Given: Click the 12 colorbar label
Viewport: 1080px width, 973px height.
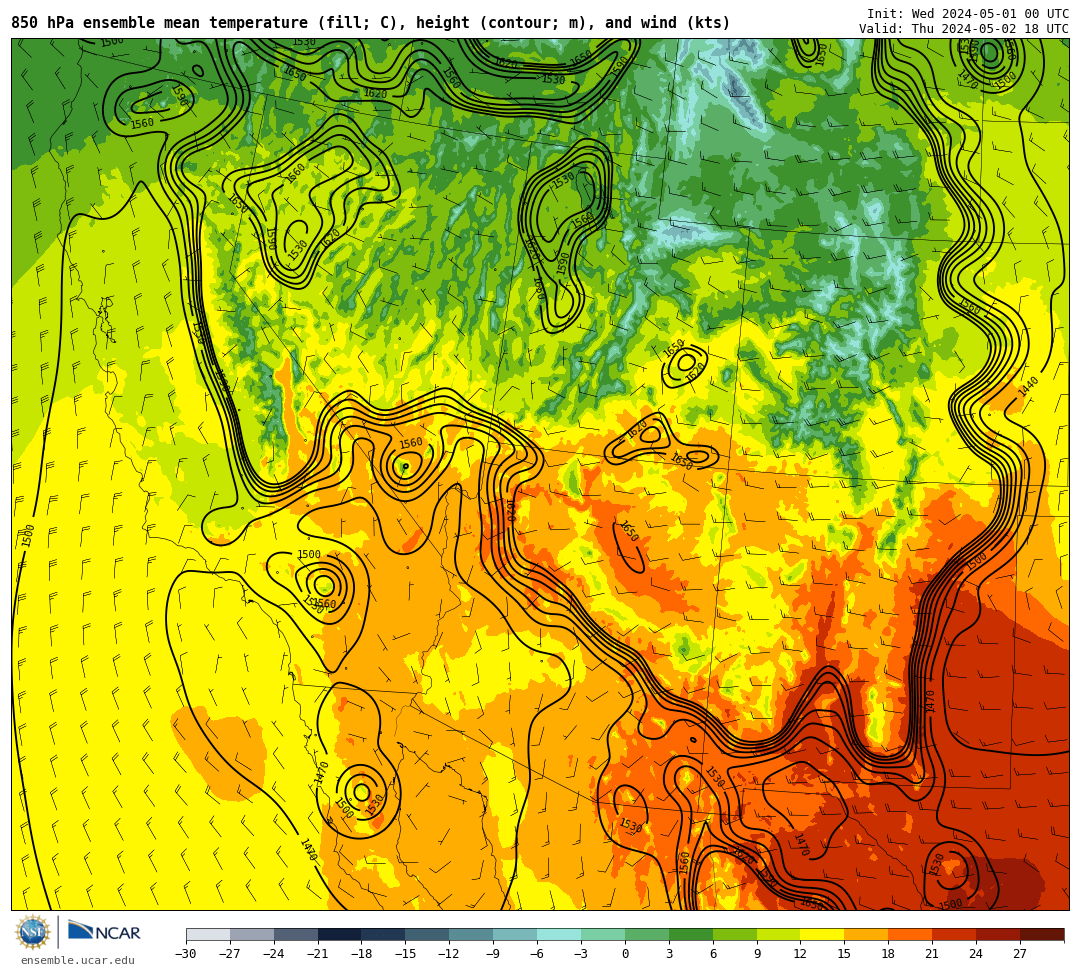Looking at the screenshot, I should [x=801, y=954].
